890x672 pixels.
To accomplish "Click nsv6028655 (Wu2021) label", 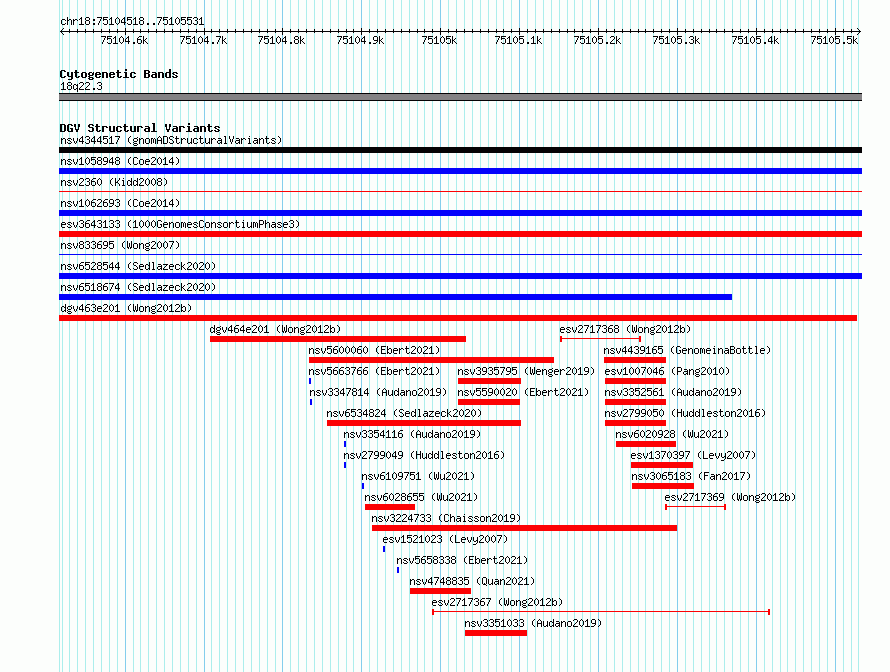I will (421, 497).
